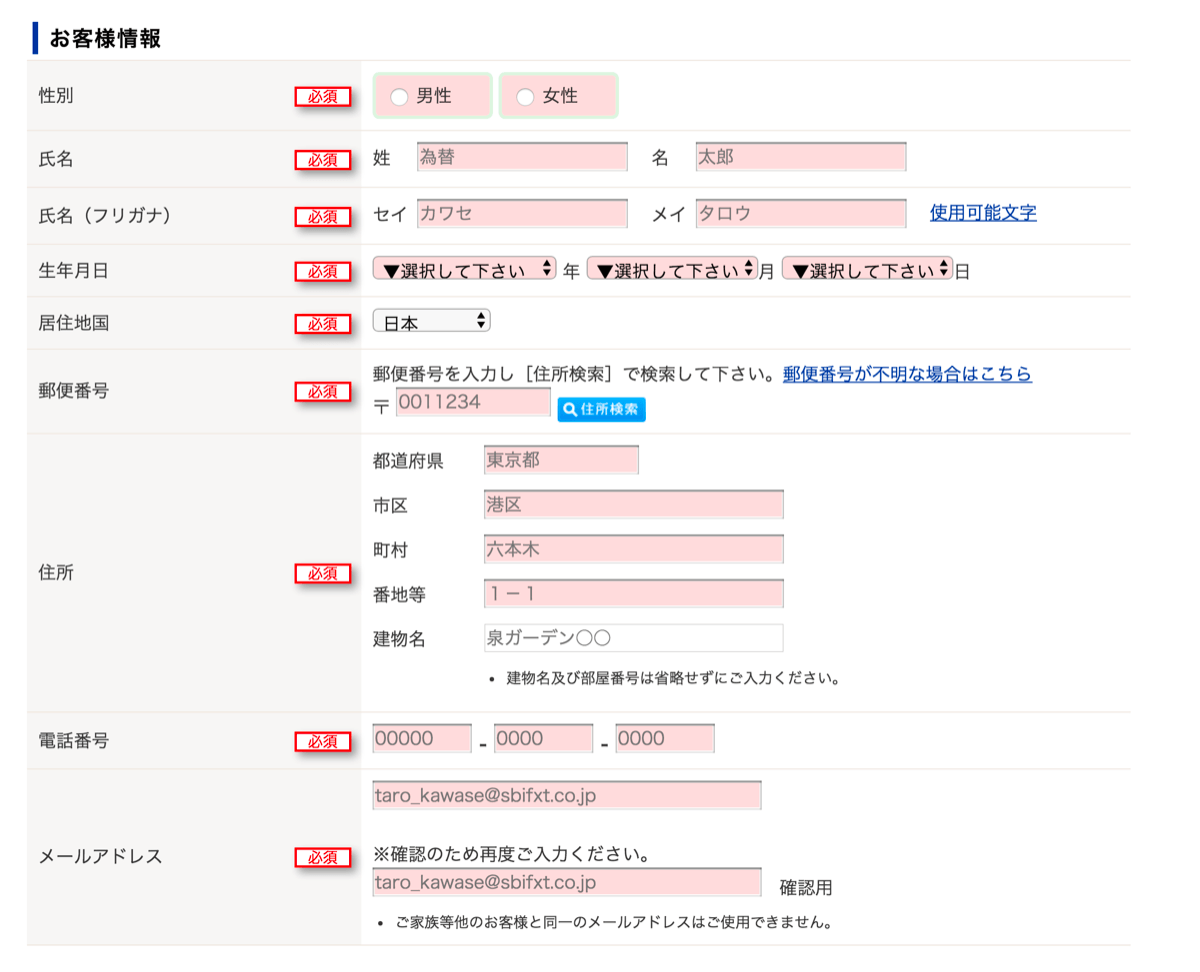Click the 市区 city field

[x=633, y=505]
